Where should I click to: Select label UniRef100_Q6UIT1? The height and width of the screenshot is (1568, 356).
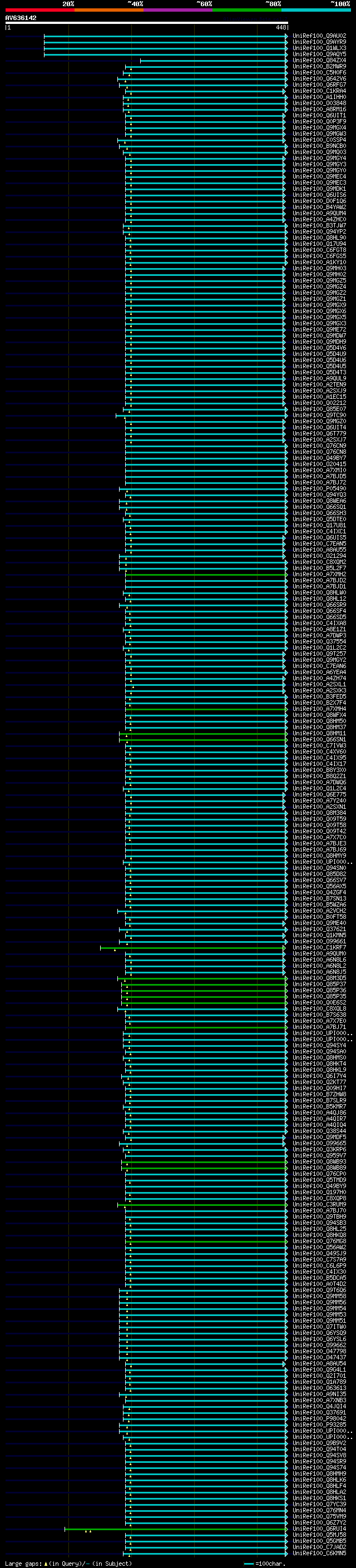point(319,115)
